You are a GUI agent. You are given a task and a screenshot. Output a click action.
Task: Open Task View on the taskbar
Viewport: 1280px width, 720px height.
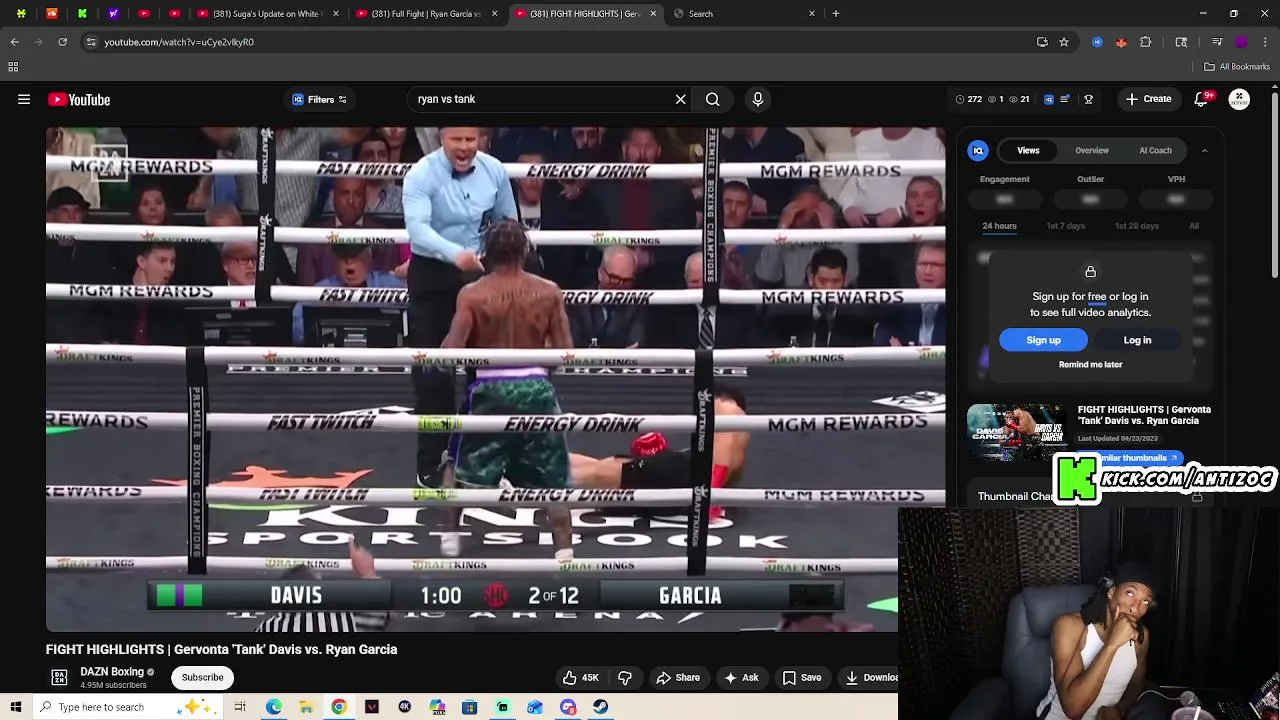pyautogui.click(x=240, y=707)
